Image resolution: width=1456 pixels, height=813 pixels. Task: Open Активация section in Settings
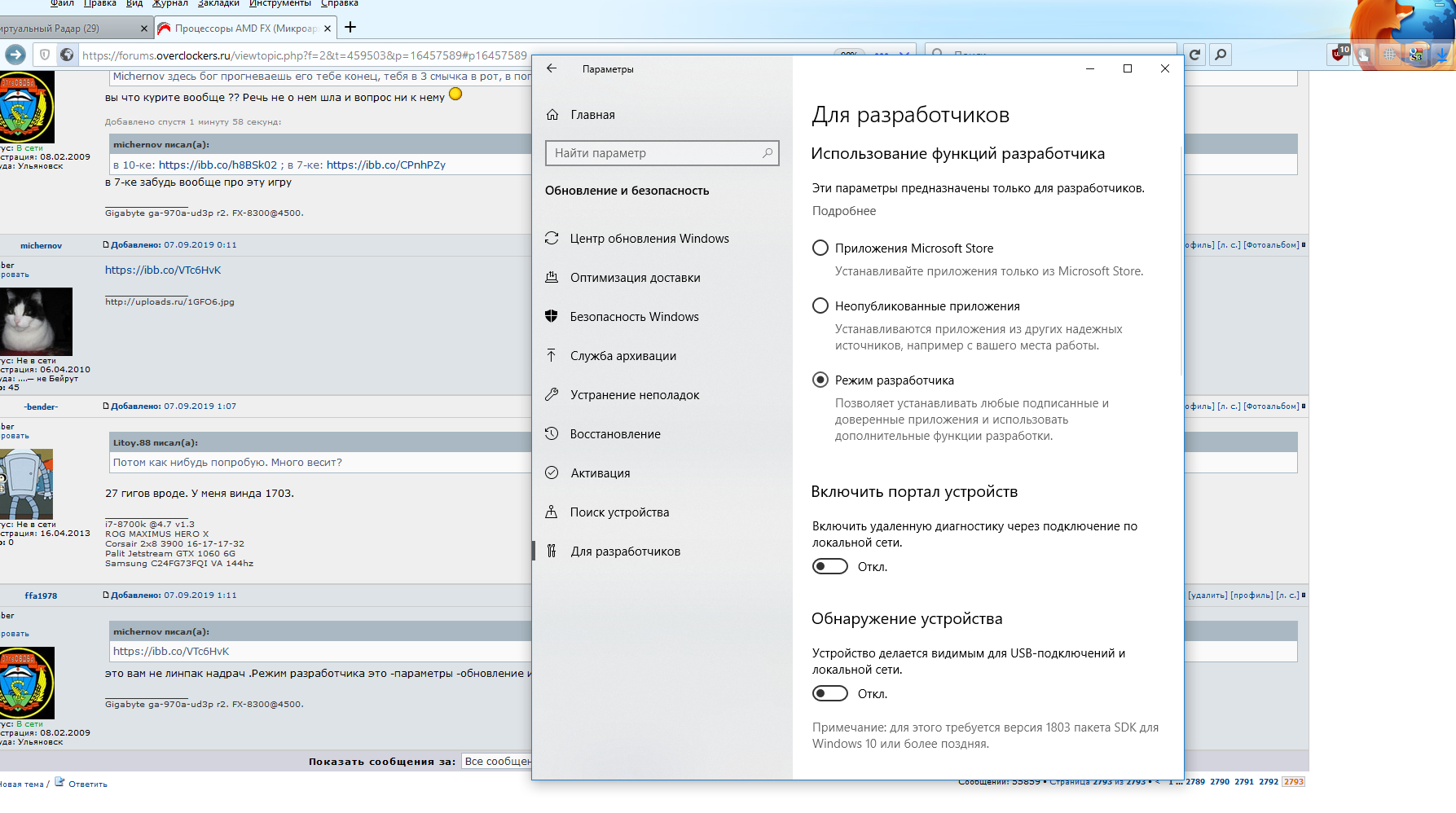pyautogui.click(x=600, y=473)
